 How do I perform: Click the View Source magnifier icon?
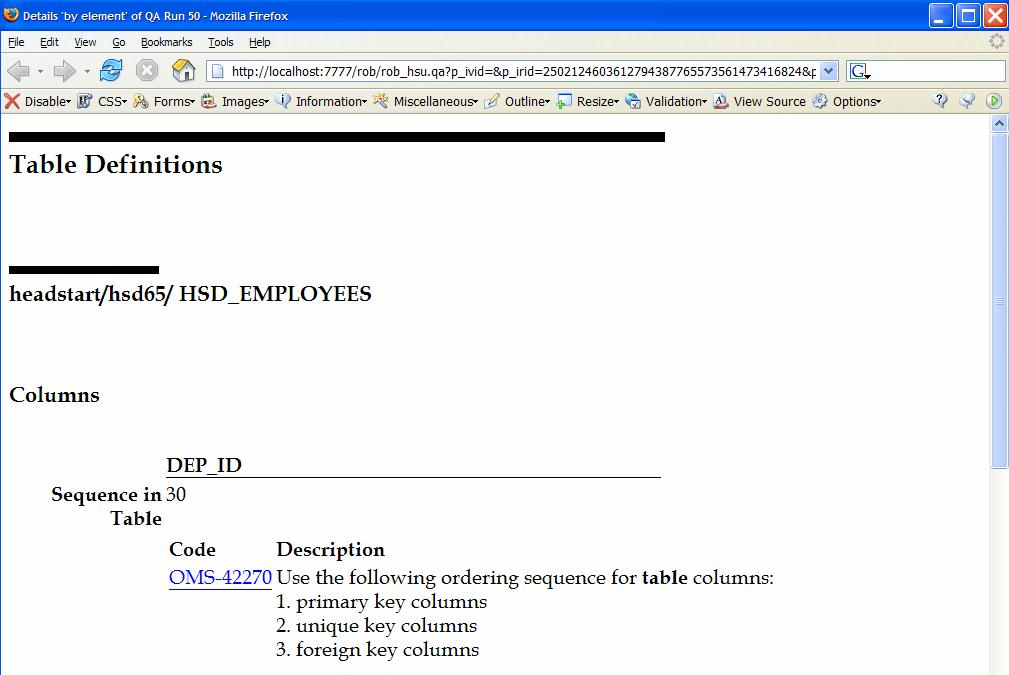point(721,101)
